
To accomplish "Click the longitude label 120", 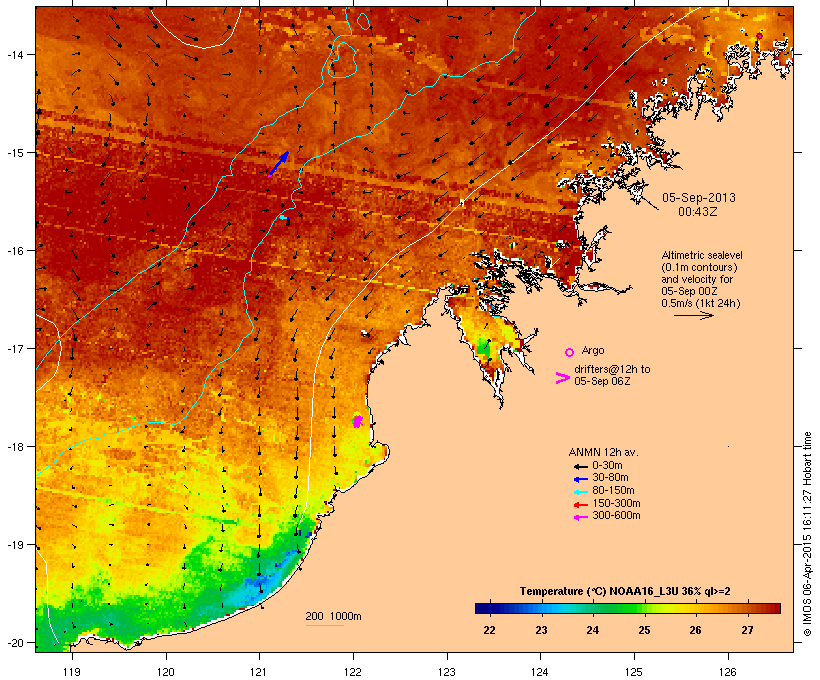I will [166, 672].
